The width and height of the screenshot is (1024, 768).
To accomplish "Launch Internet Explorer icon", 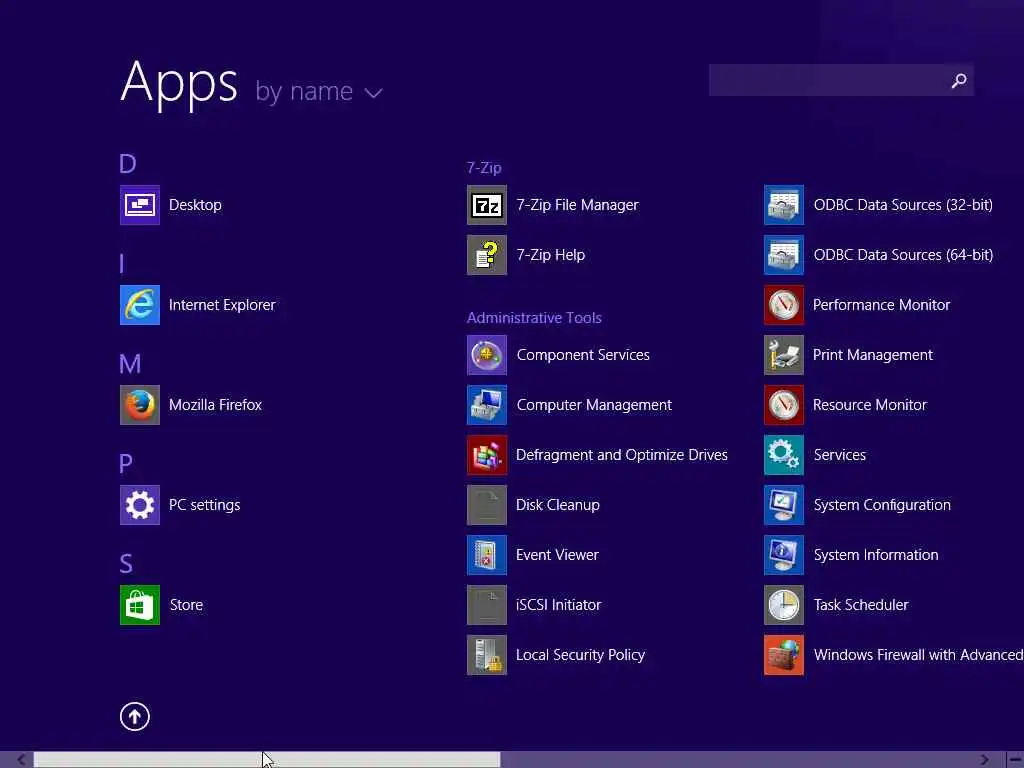I will 140,305.
